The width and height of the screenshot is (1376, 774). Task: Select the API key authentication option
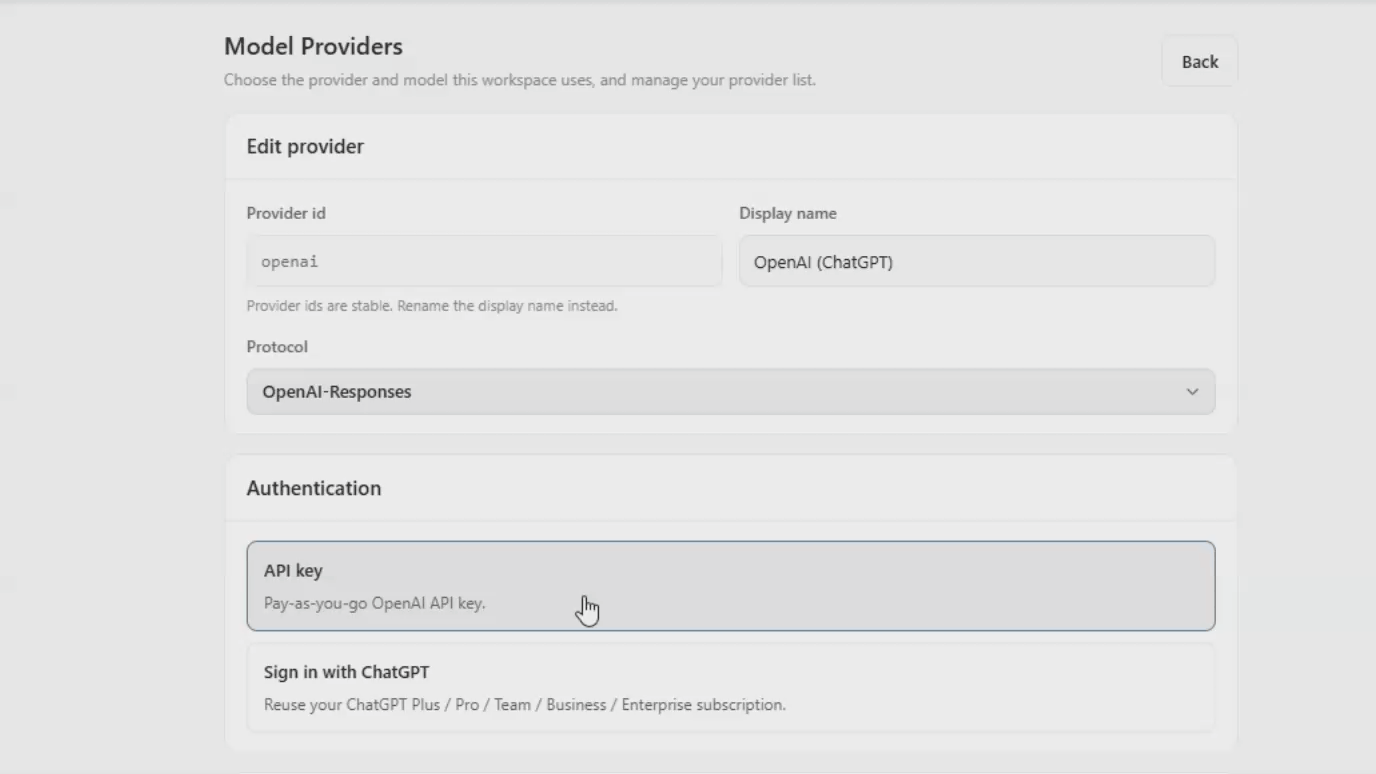point(731,586)
